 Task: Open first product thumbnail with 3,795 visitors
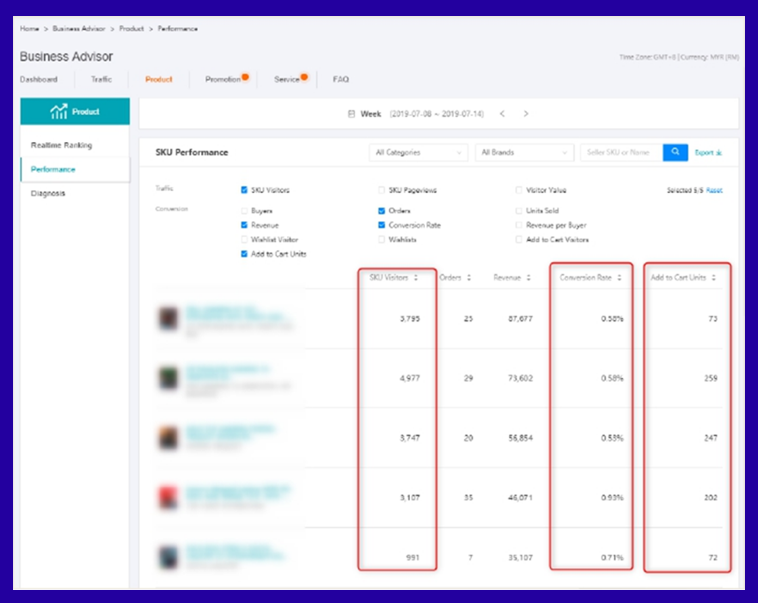169,319
